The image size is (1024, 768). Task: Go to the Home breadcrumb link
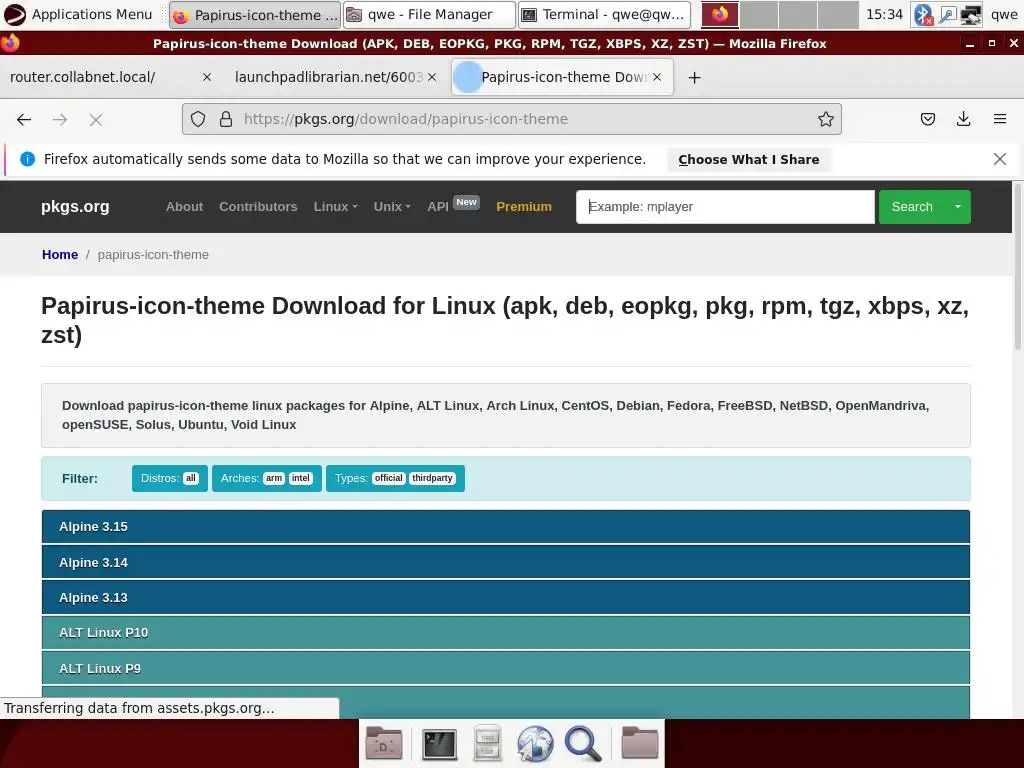[x=59, y=255]
